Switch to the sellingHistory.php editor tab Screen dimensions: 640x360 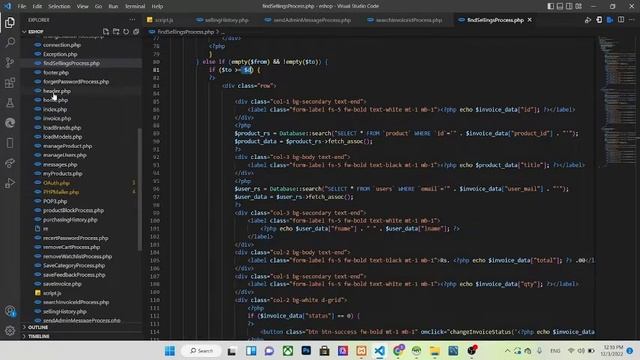[227, 20]
